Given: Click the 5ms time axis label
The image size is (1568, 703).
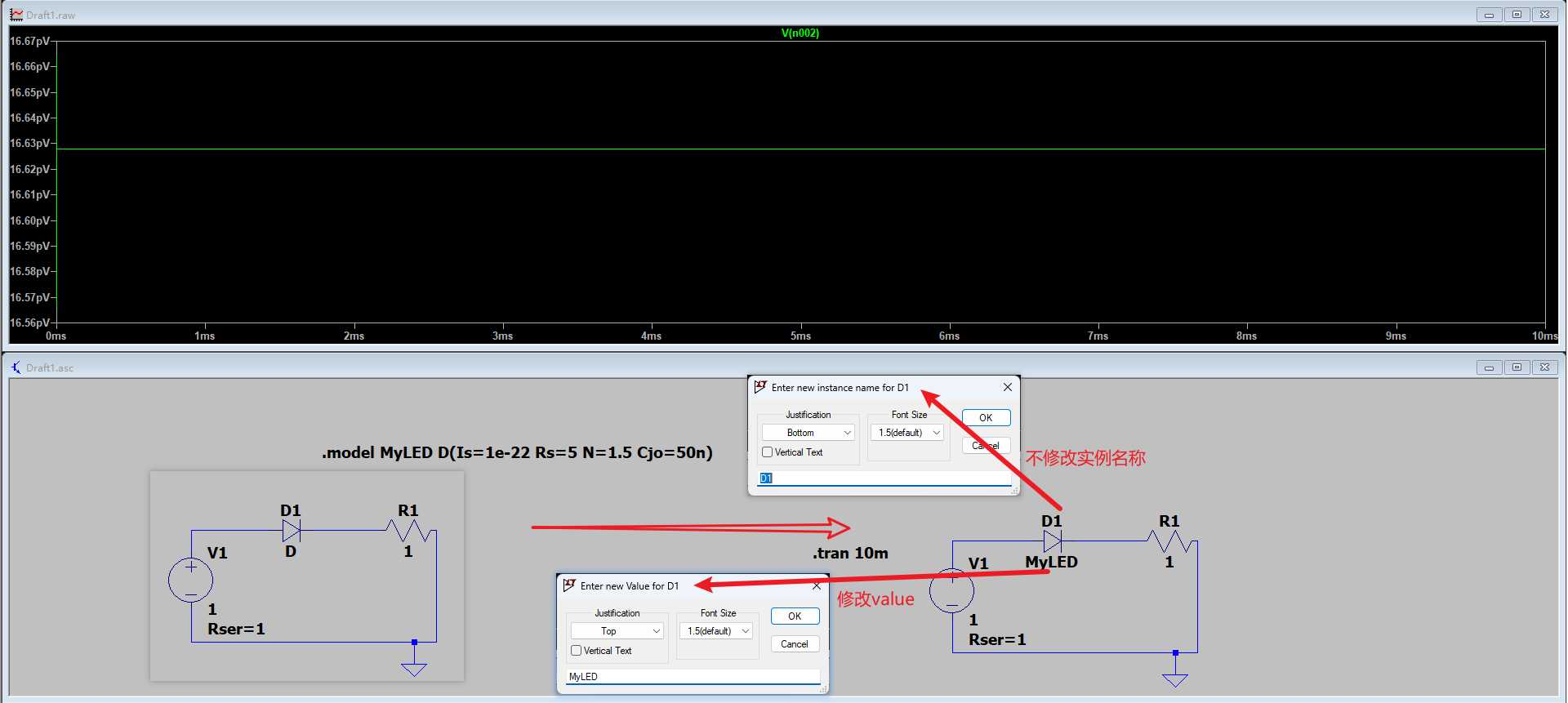Looking at the screenshot, I should coord(800,336).
